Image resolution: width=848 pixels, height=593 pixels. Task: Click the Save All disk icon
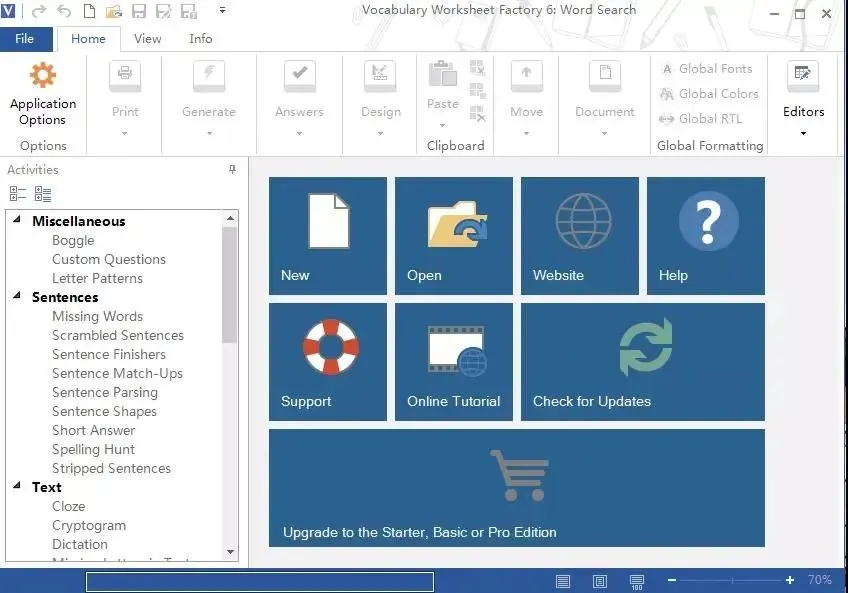tap(189, 11)
